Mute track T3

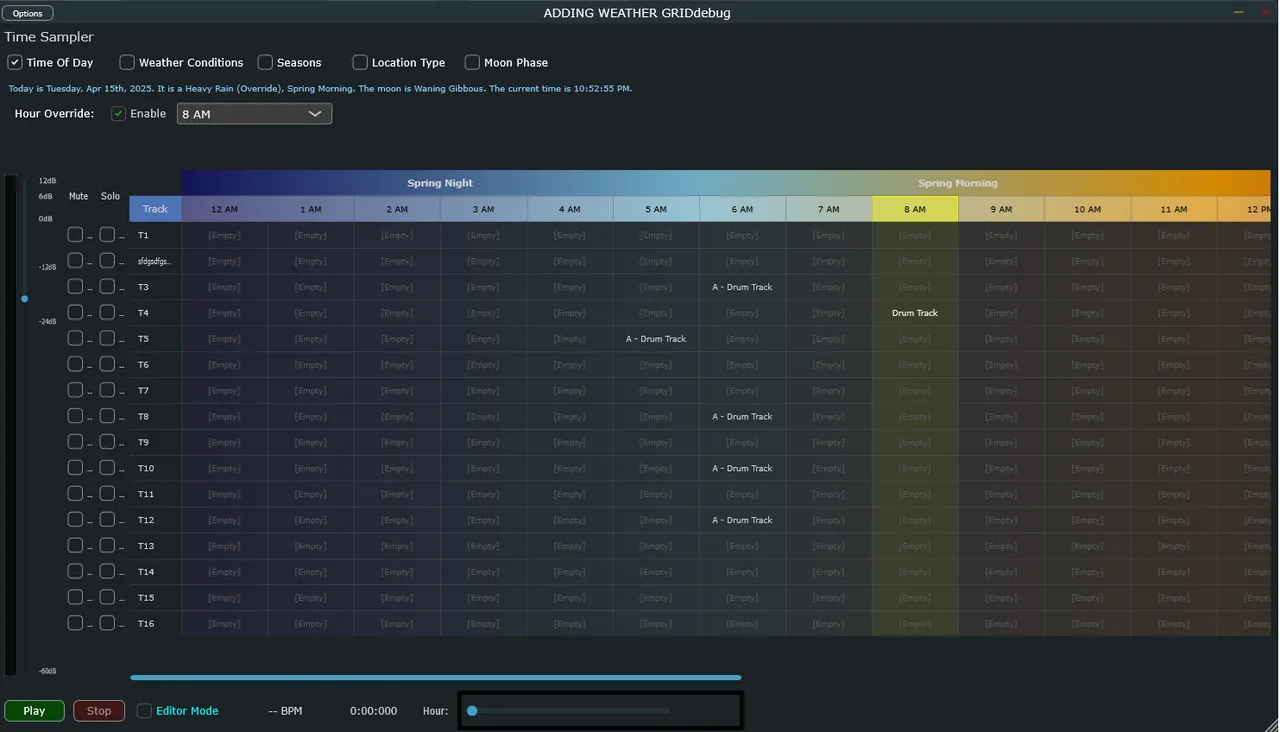75,287
